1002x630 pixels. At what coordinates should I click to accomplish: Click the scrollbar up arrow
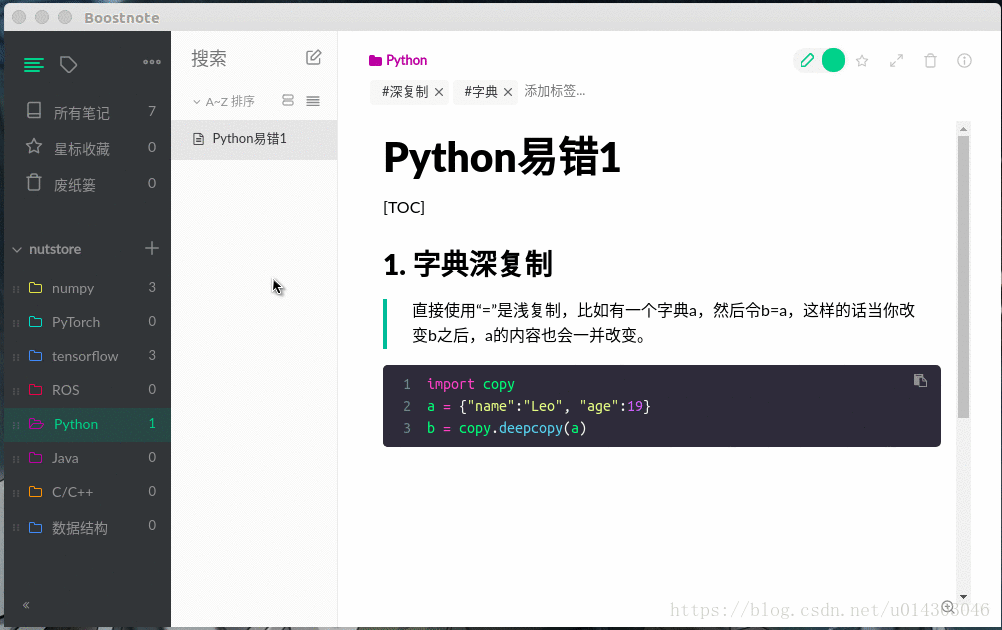[x=963, y=129]
